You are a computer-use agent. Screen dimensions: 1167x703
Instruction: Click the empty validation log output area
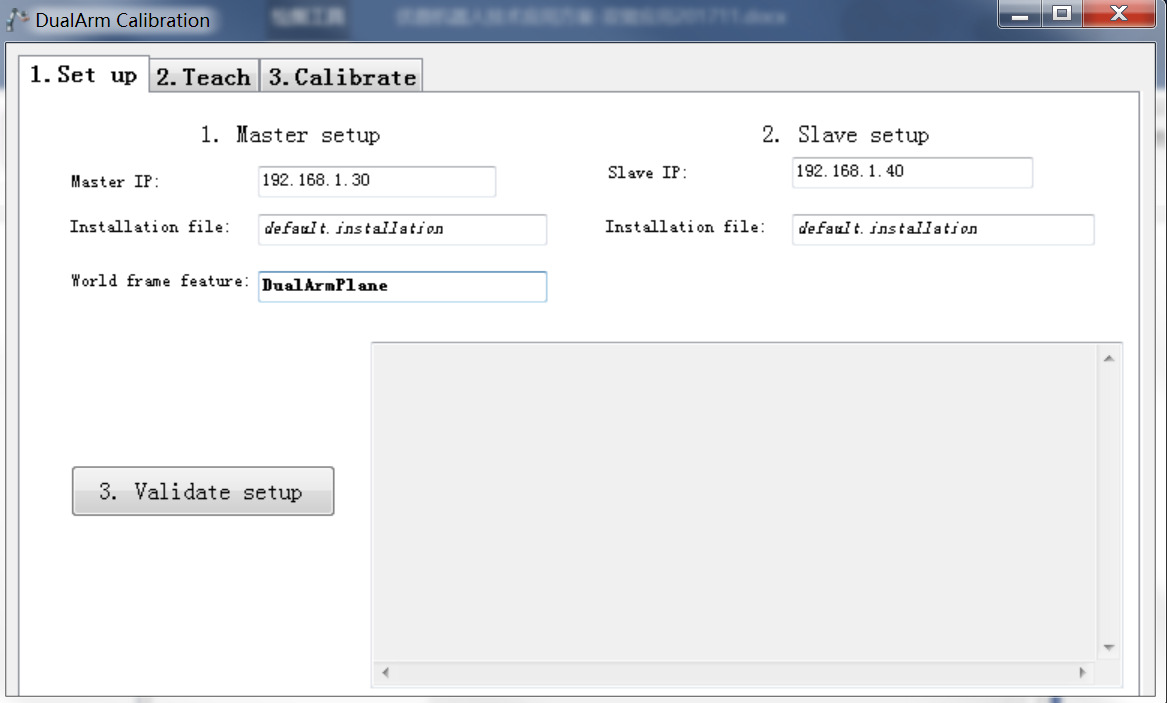[x=735, y=502]
